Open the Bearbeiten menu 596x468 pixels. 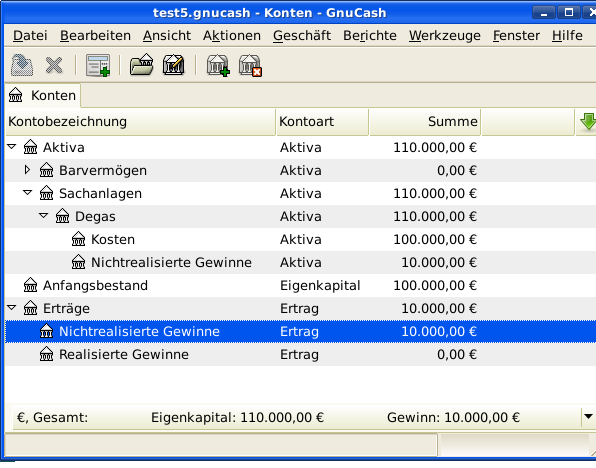(x=95, y=35)
